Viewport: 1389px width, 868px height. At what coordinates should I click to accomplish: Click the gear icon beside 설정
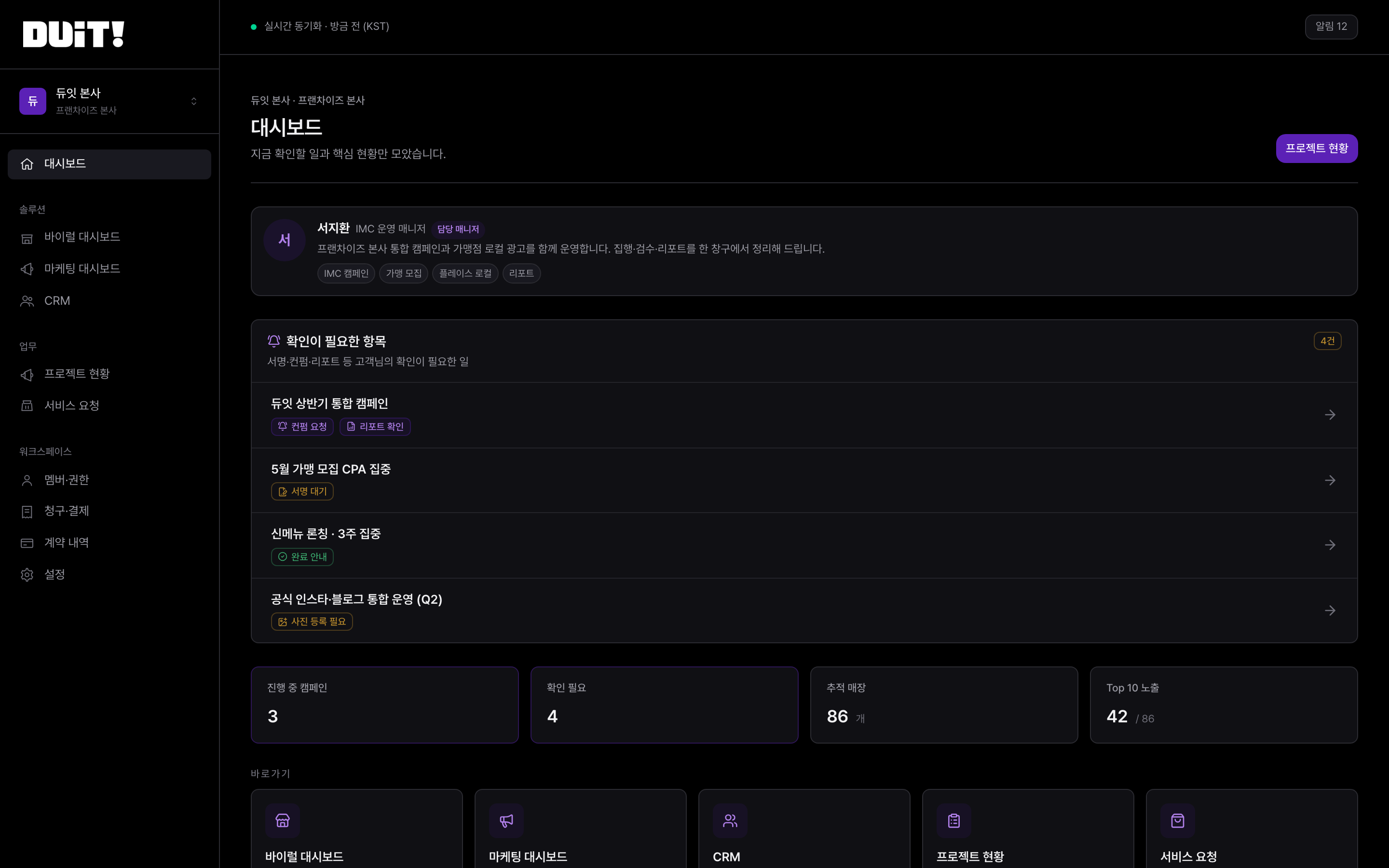pos(27,575)
